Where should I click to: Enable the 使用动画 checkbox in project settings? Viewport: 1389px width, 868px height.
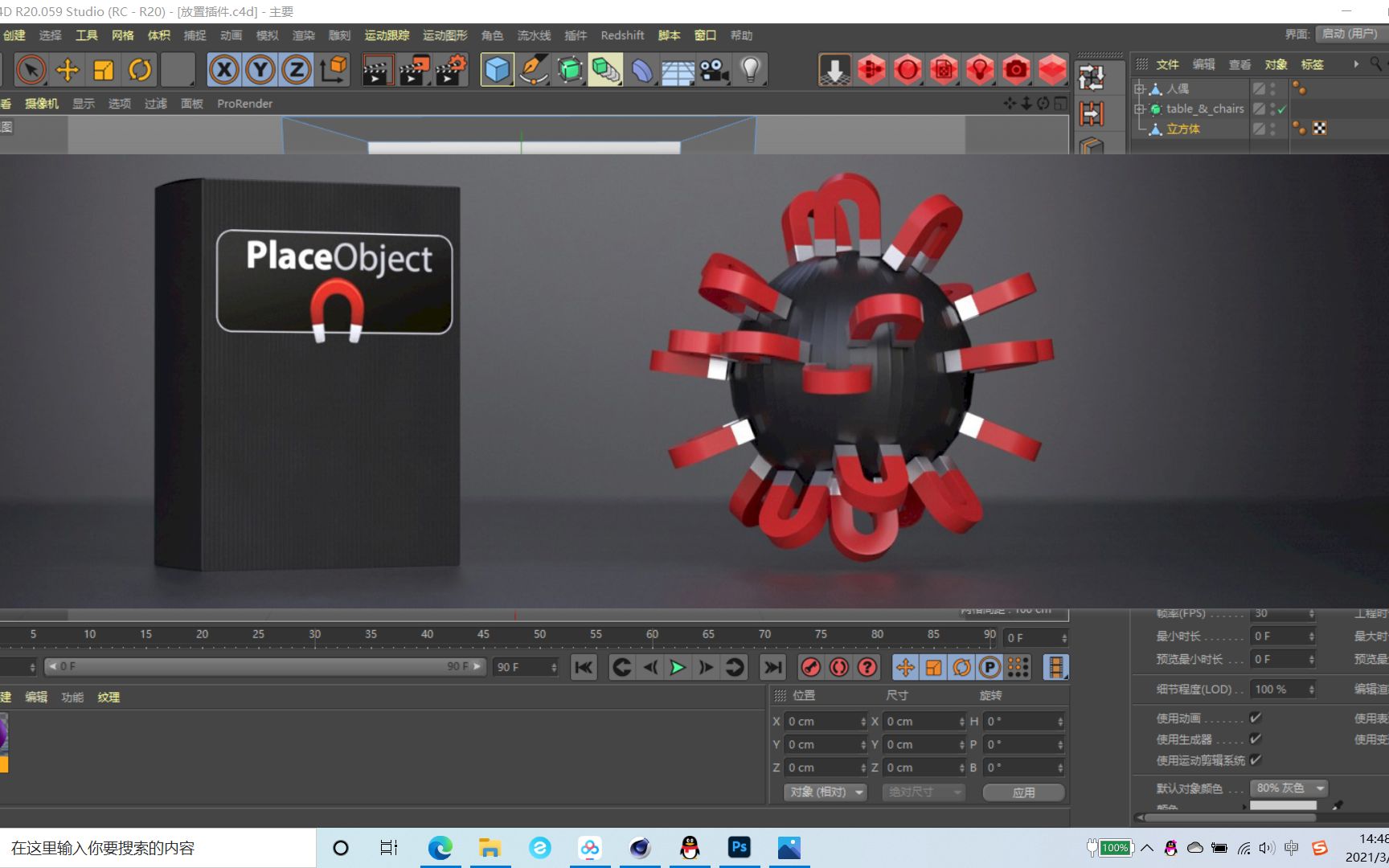(1256, 718)
